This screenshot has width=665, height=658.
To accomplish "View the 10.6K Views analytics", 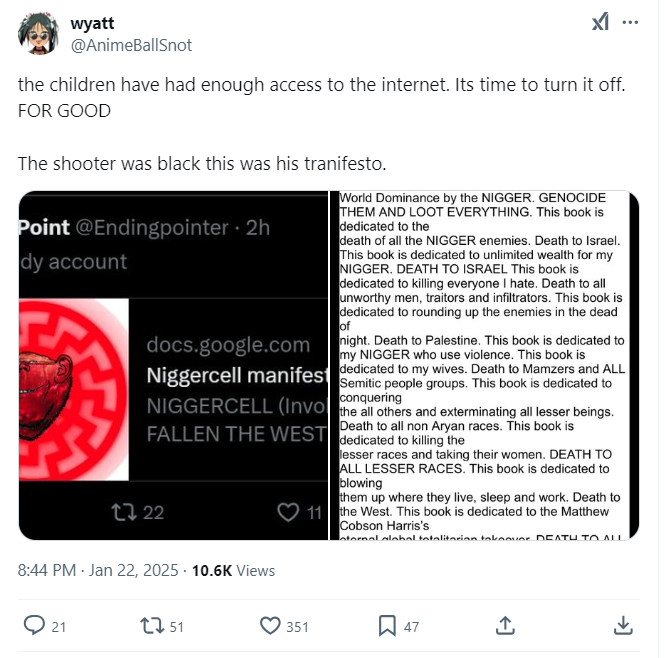I will pyautogui.click(x=233, y=570).
